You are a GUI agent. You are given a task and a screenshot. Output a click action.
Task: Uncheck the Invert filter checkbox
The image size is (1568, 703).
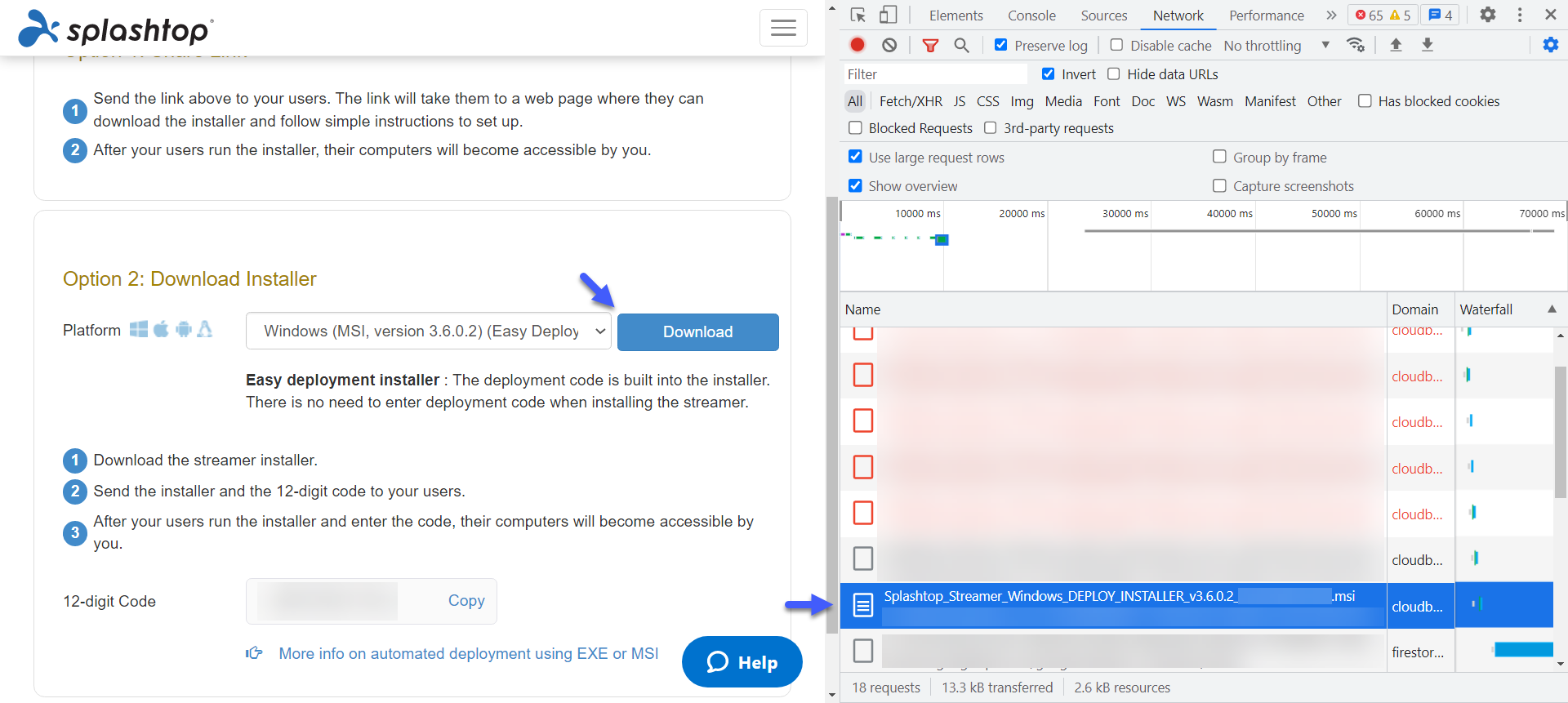(1049, 73)
